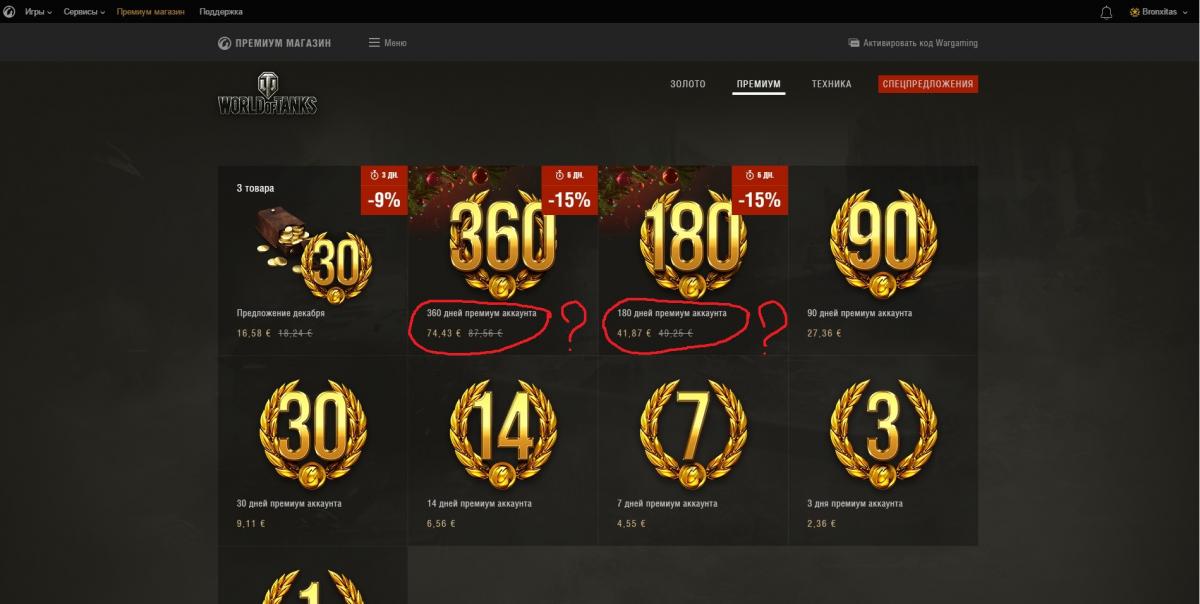This screenshot has width=1200, height=604.
Task: Expand the Сервисы dropdown menu
Action: pyautogui.click(x=84, y=12)
